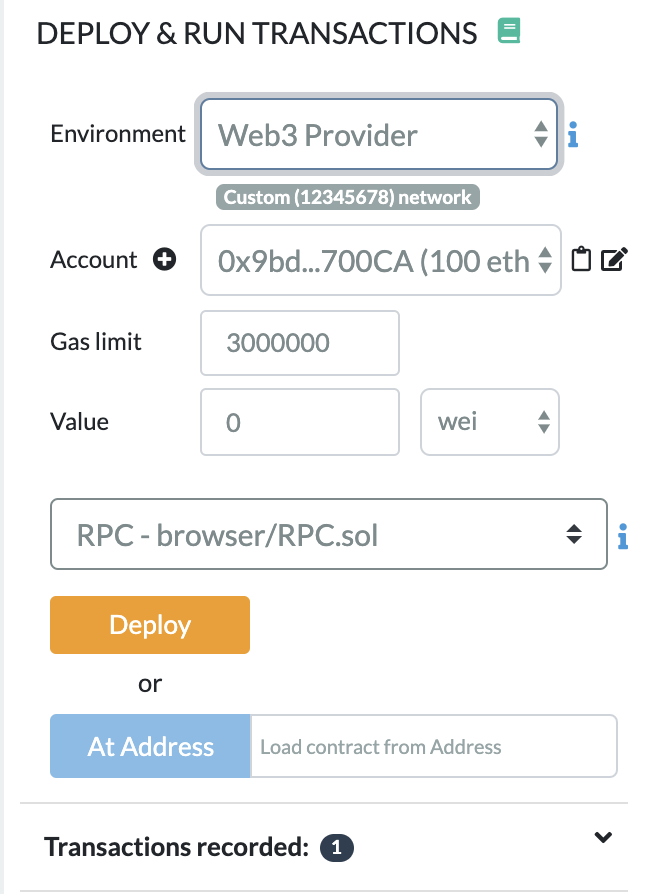Click info icon beside contract selector
Screen dimensions: 646x894
tap(622, 537)
